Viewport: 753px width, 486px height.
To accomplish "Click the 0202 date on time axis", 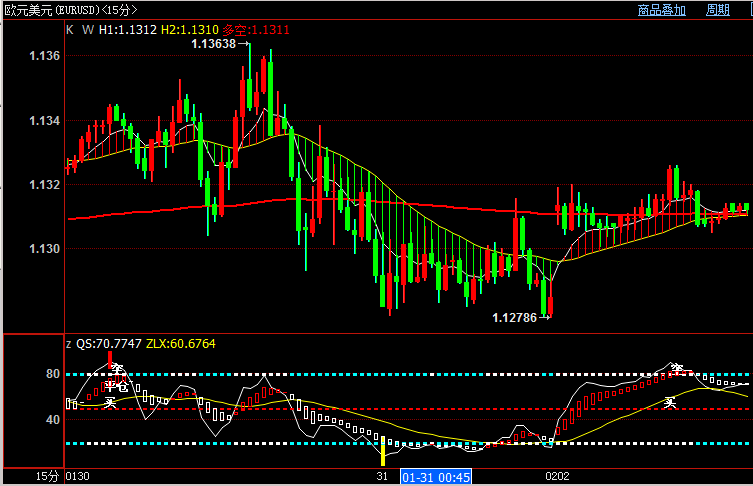I will [x=556, y=477].
